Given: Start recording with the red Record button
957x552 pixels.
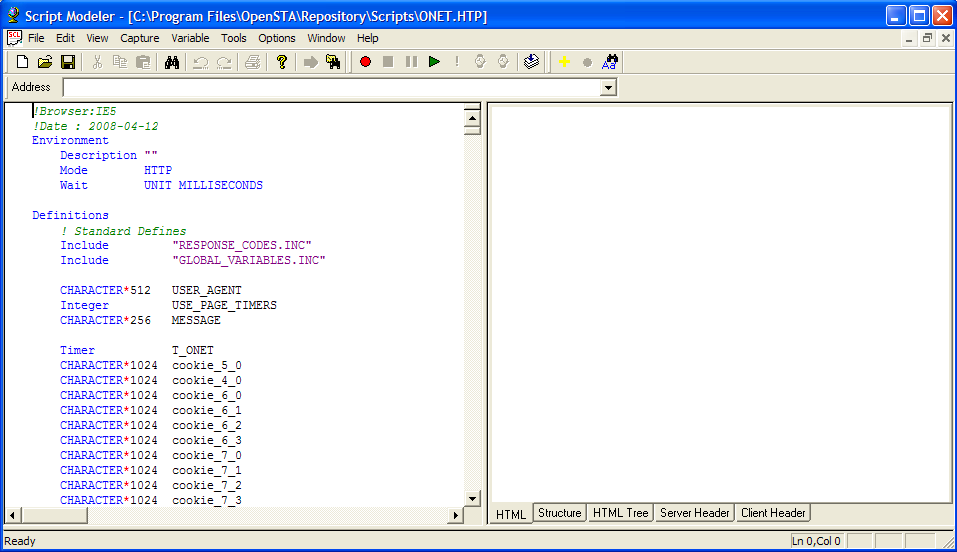Looking at the screenshot, I should (365, 62).
